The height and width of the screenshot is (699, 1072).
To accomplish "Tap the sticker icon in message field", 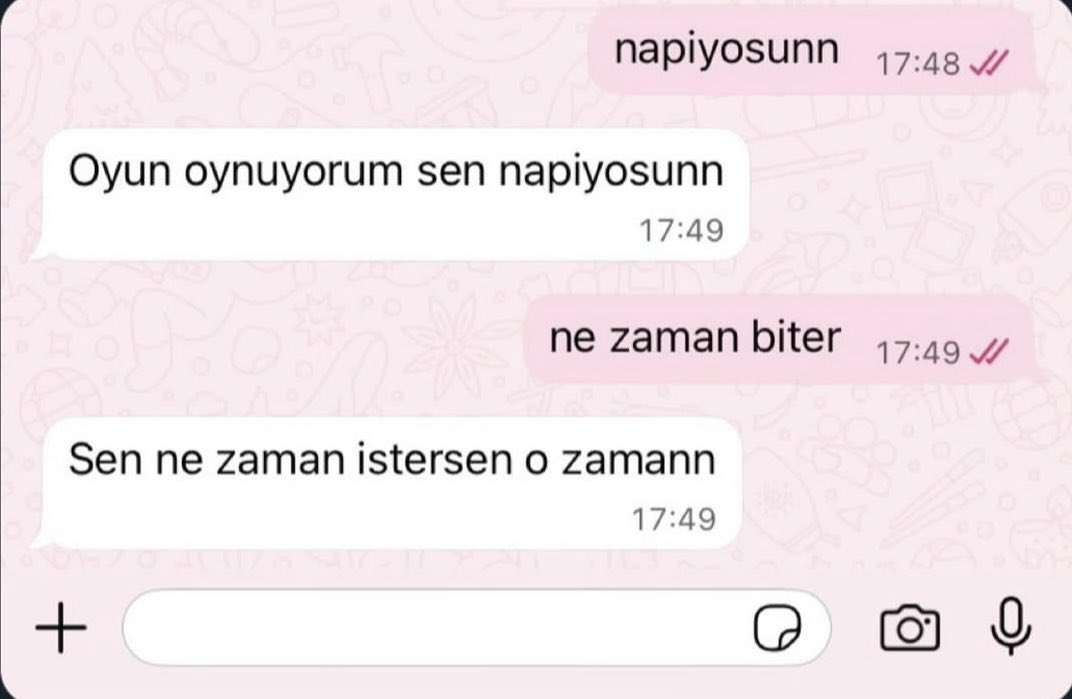I will pyautogui.click(x=777, y=627).
